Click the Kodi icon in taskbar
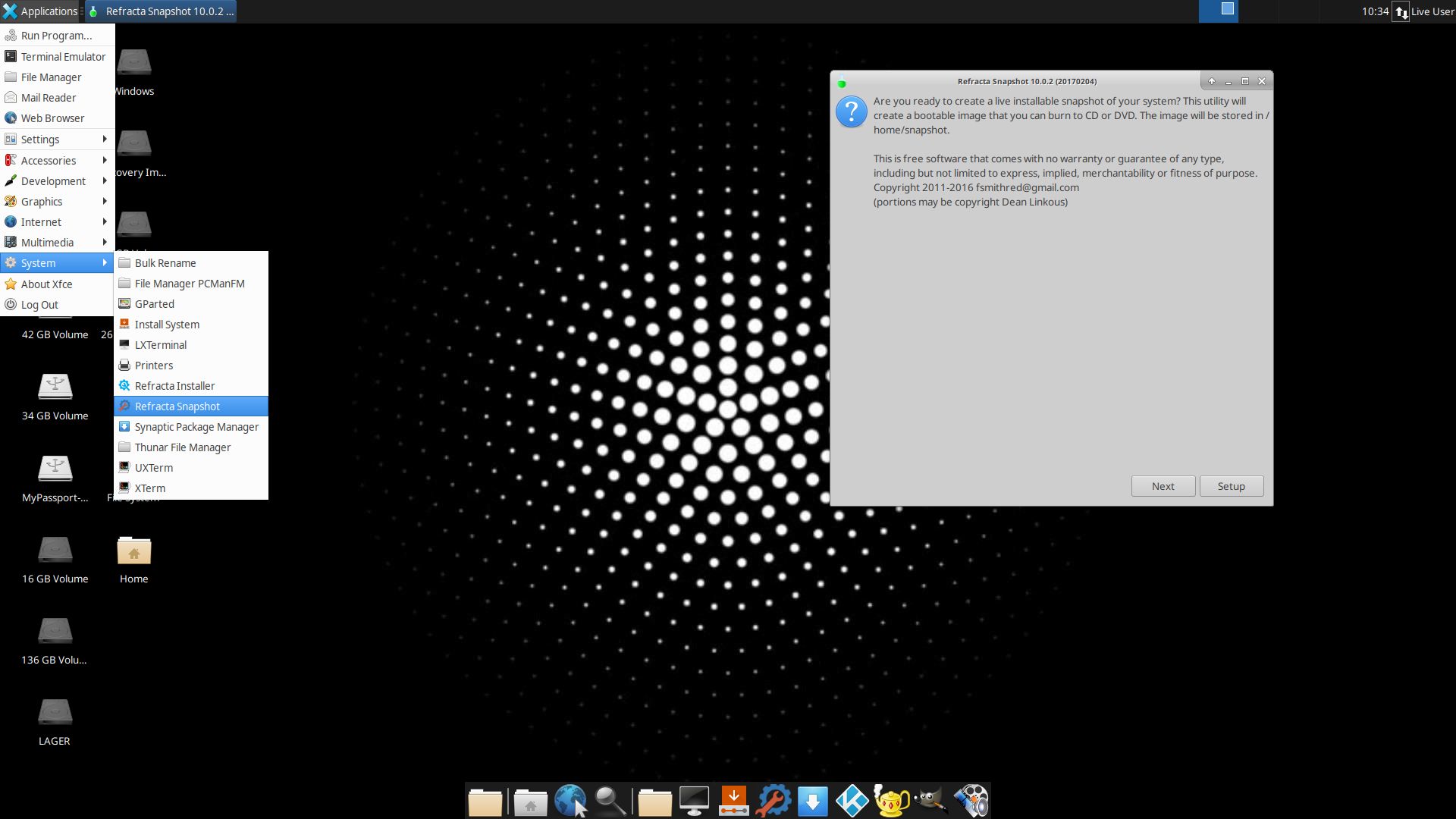This screenshot has width=1456, height=819. [x=851, y=800]
